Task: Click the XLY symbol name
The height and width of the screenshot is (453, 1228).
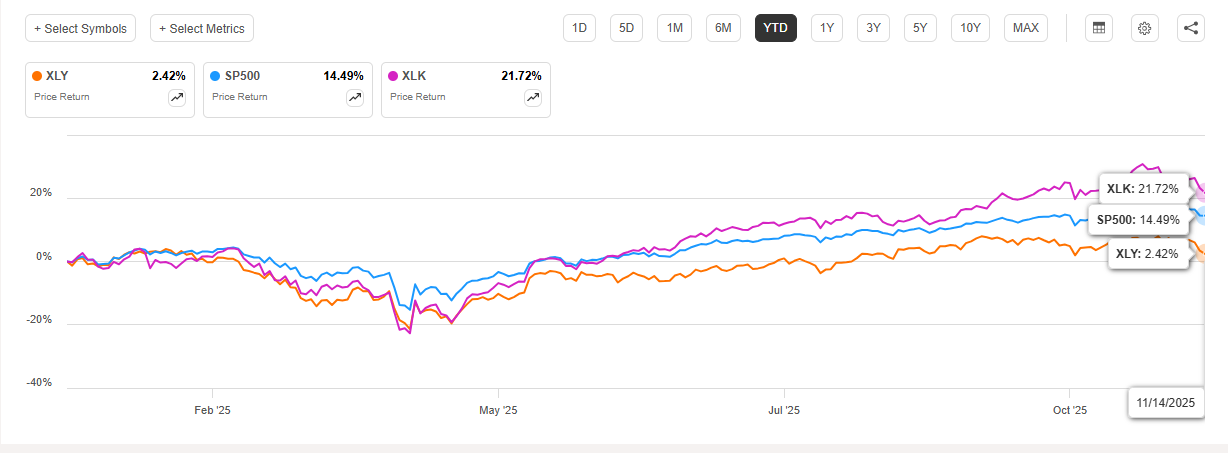Action: coord(57,76)
